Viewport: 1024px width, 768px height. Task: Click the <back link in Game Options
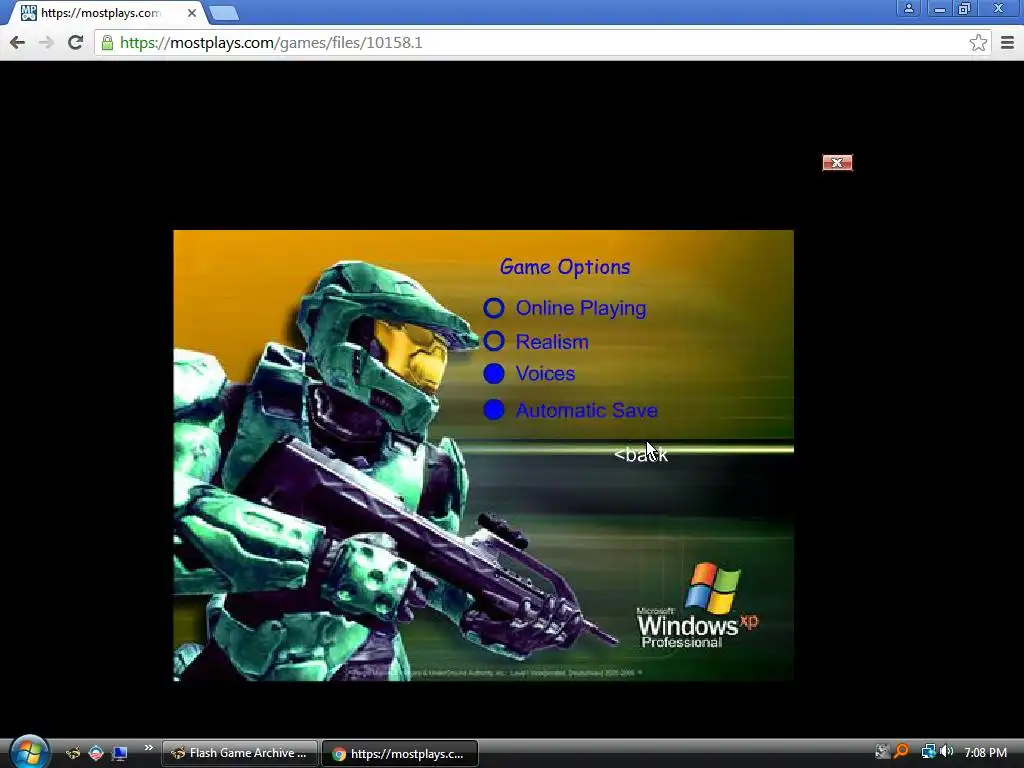(641, 455)
